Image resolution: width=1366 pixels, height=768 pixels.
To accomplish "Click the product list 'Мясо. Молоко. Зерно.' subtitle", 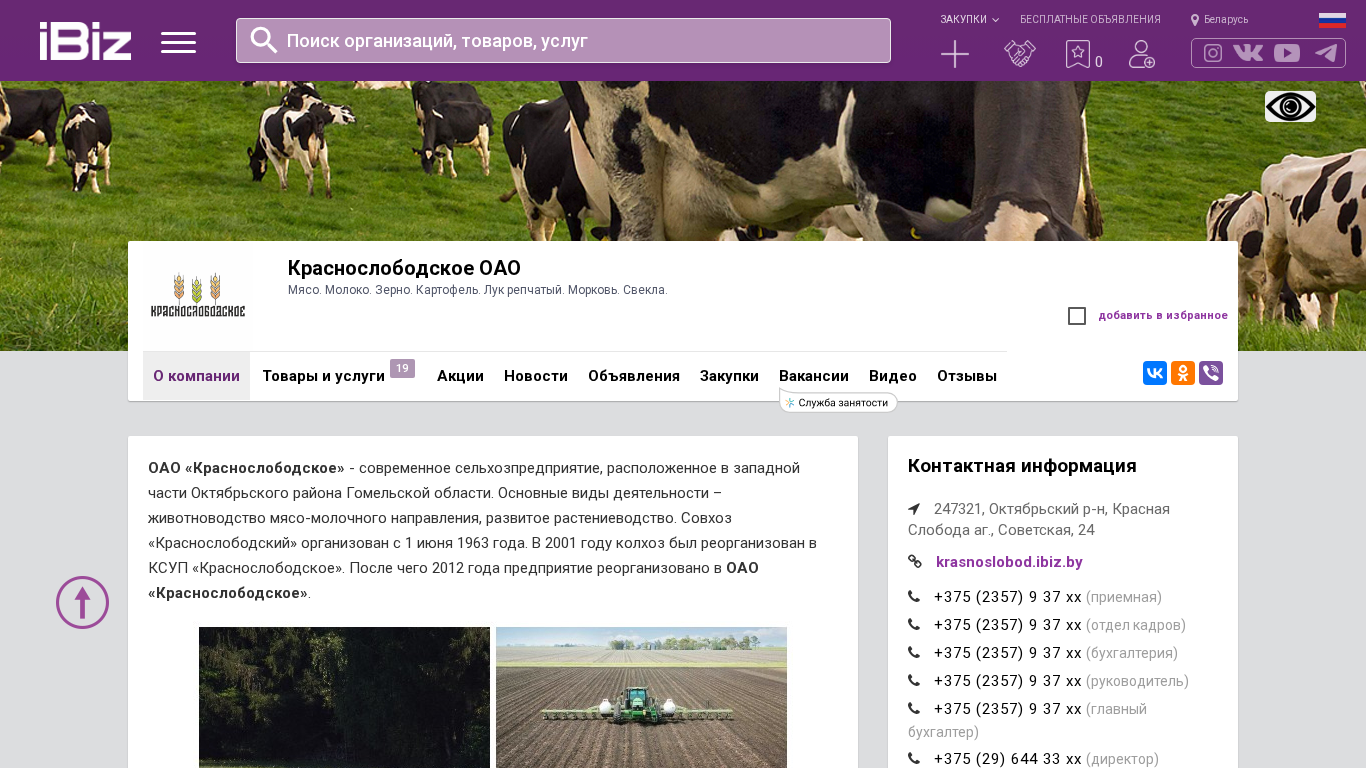I will [477, 290].
